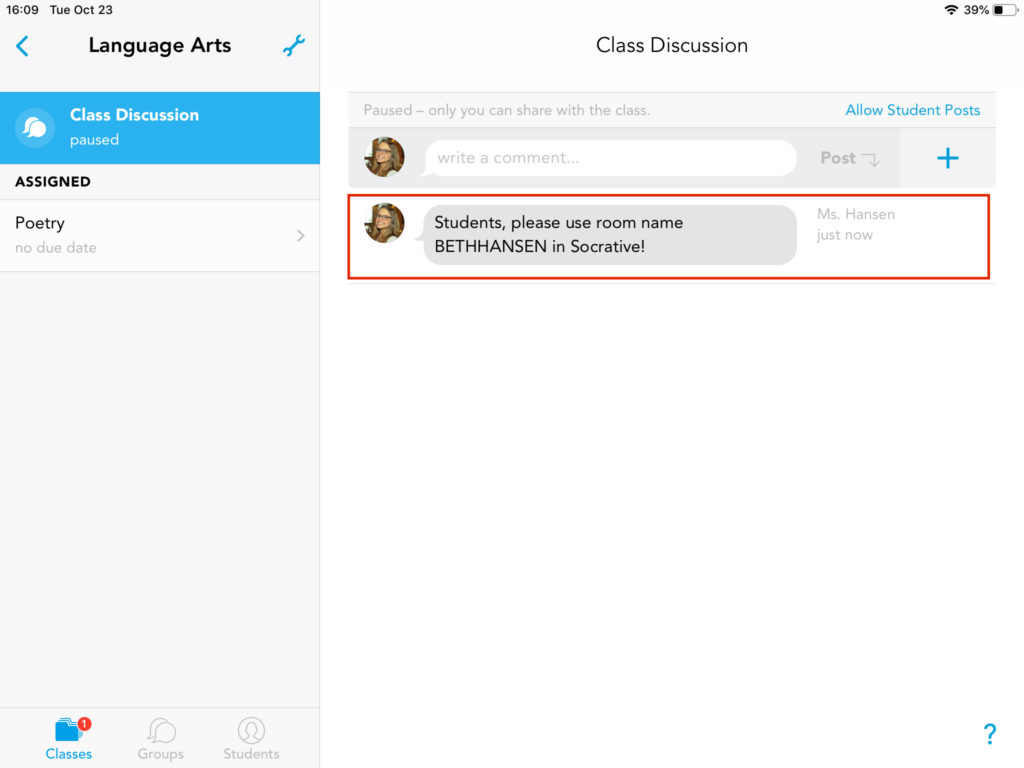The width and height of the screenshot is (1024, 768).
Task: Tap the Wi-Fi status icon
Action: (950, 10)
